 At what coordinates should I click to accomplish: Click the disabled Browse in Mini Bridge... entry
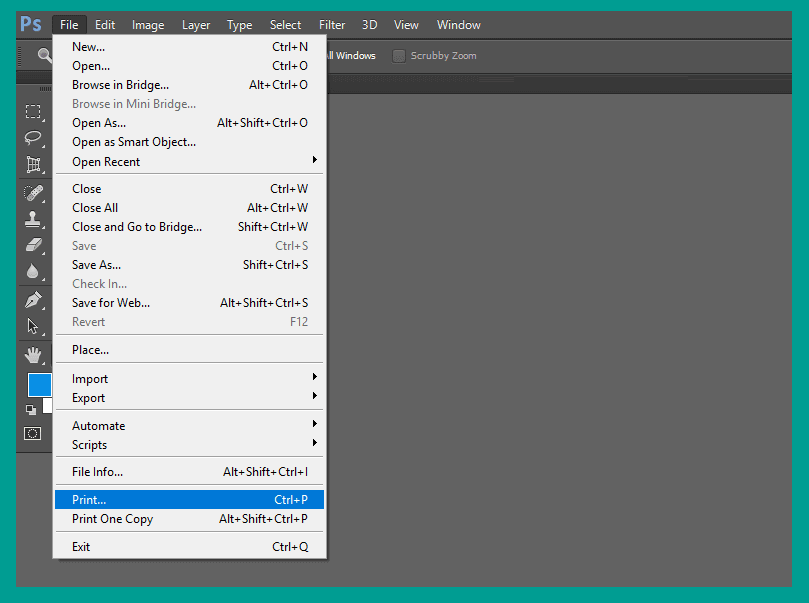coord(189,104)
